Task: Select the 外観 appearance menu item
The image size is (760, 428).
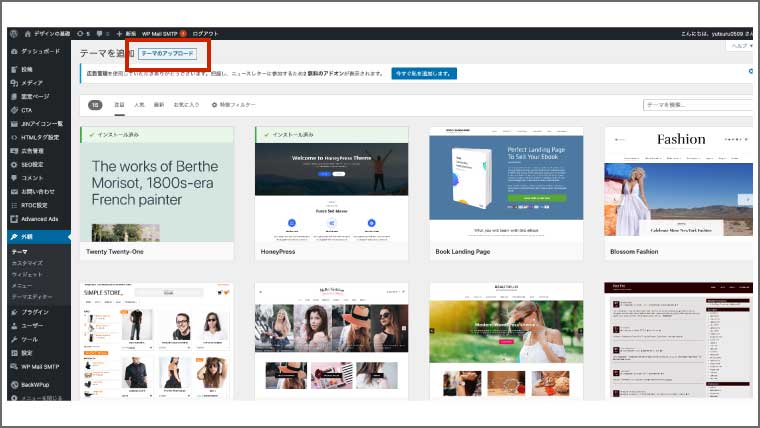Action: coord(39,237)
